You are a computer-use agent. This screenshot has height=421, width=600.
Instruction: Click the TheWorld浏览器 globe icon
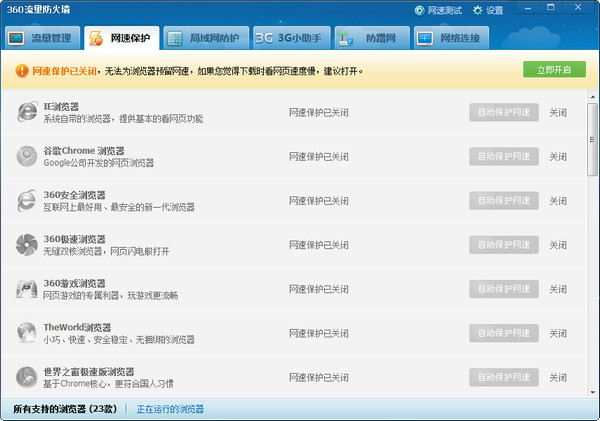pyautogui.click(x=27, y=333)
